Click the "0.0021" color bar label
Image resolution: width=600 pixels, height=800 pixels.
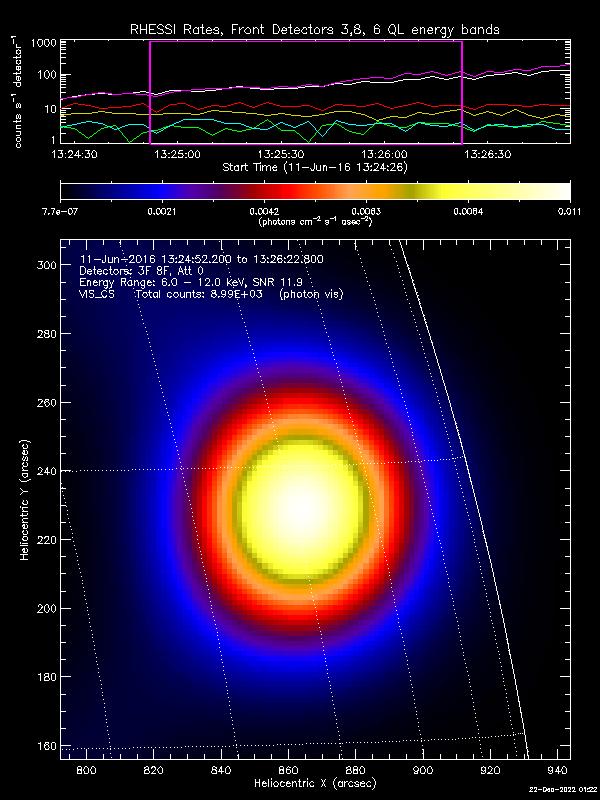coord(162,213)
